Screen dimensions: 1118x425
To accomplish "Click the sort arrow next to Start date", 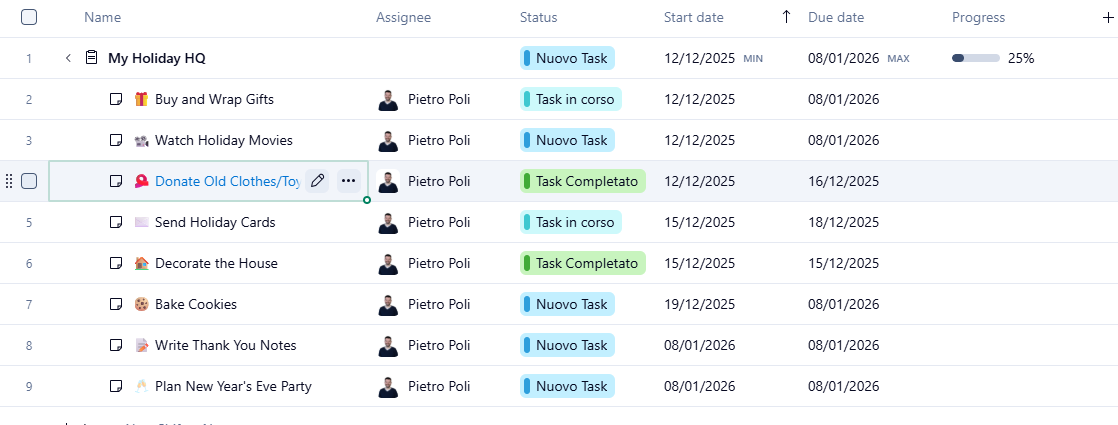I will click(786, 17).
